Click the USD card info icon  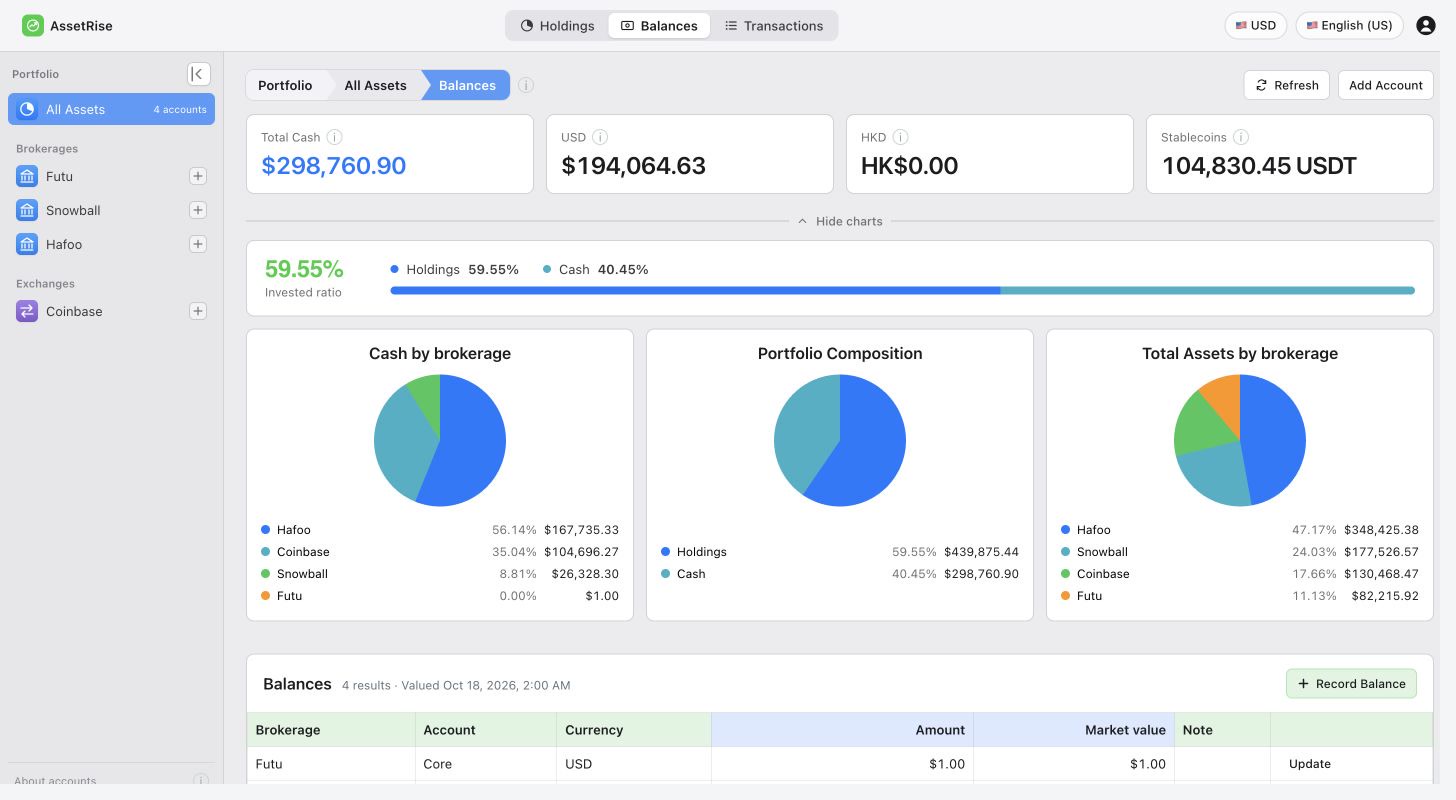(x=600, y=137)
